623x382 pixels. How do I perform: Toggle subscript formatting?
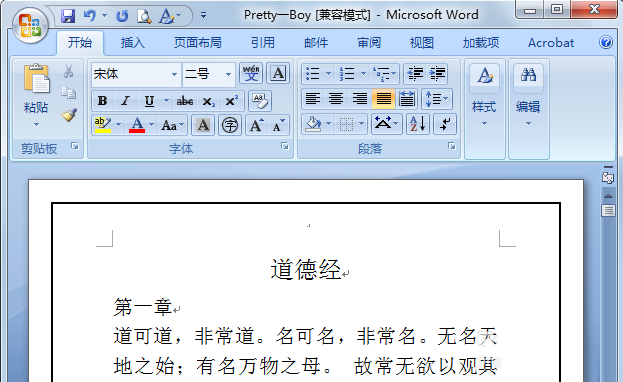209,101
